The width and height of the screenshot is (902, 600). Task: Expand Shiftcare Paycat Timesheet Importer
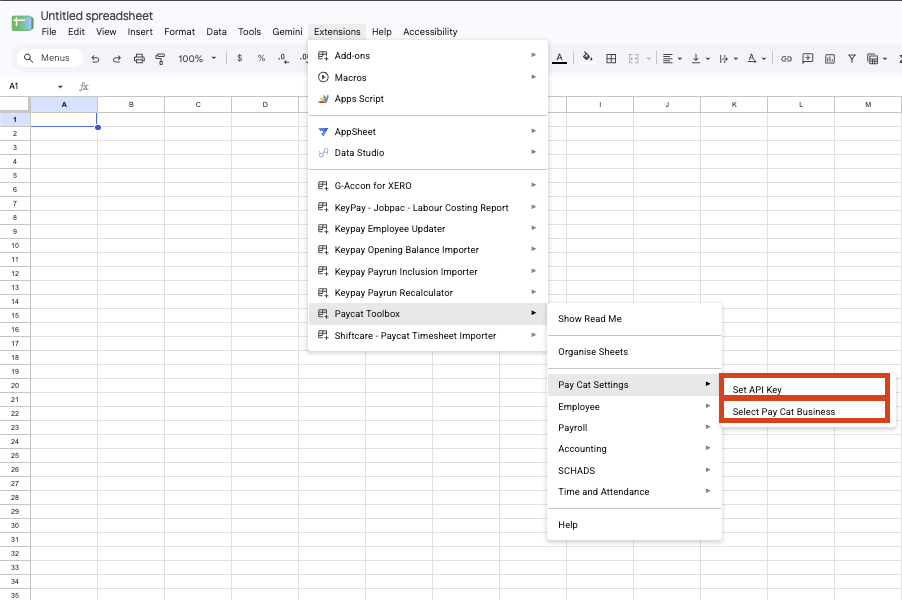pyautogui.click(x=428, y=336)
